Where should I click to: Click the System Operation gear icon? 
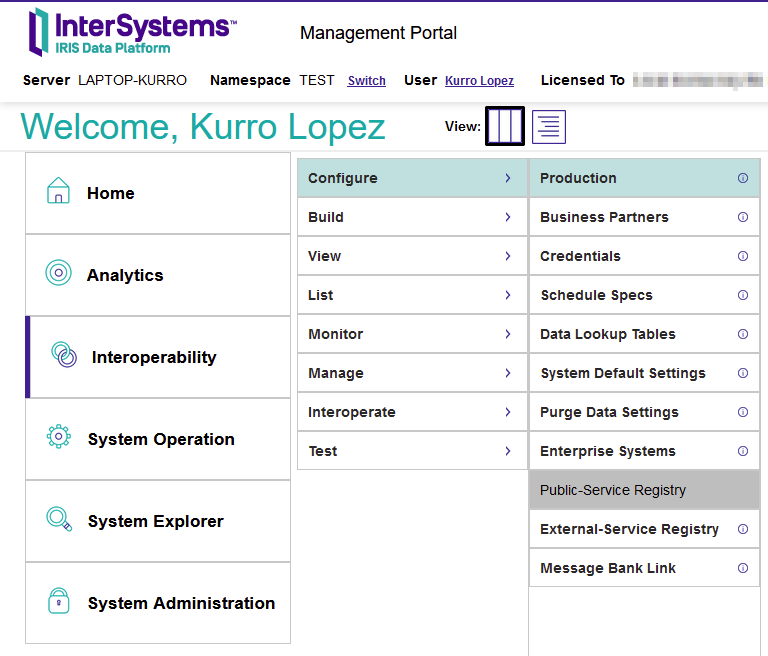pos(59,437)
